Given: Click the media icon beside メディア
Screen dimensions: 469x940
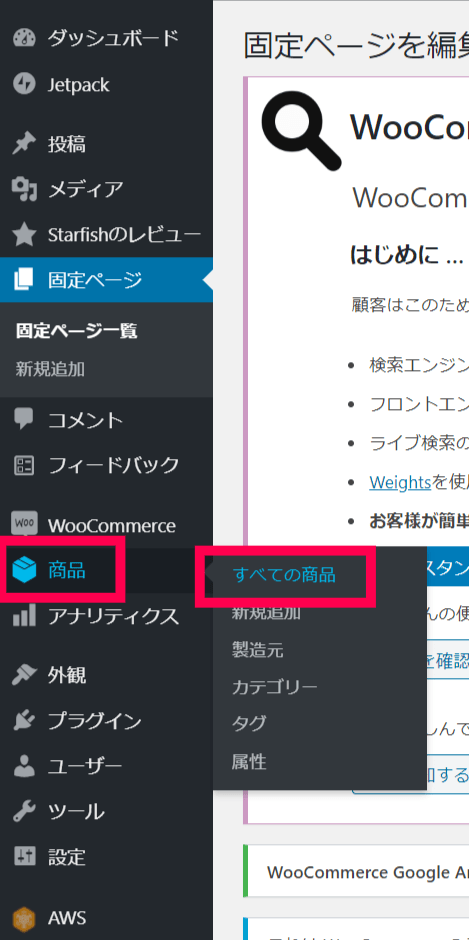Looking at the screenshot, I should pos(24,189).
